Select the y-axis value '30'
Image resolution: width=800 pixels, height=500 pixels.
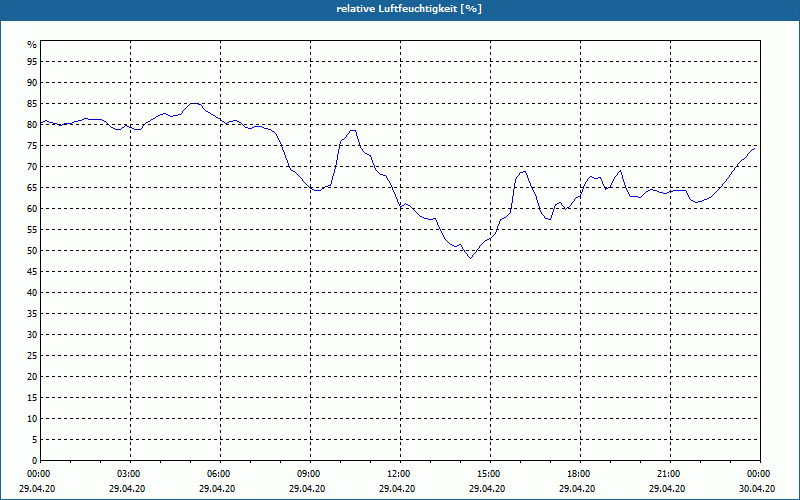click(x=32, y=335)
